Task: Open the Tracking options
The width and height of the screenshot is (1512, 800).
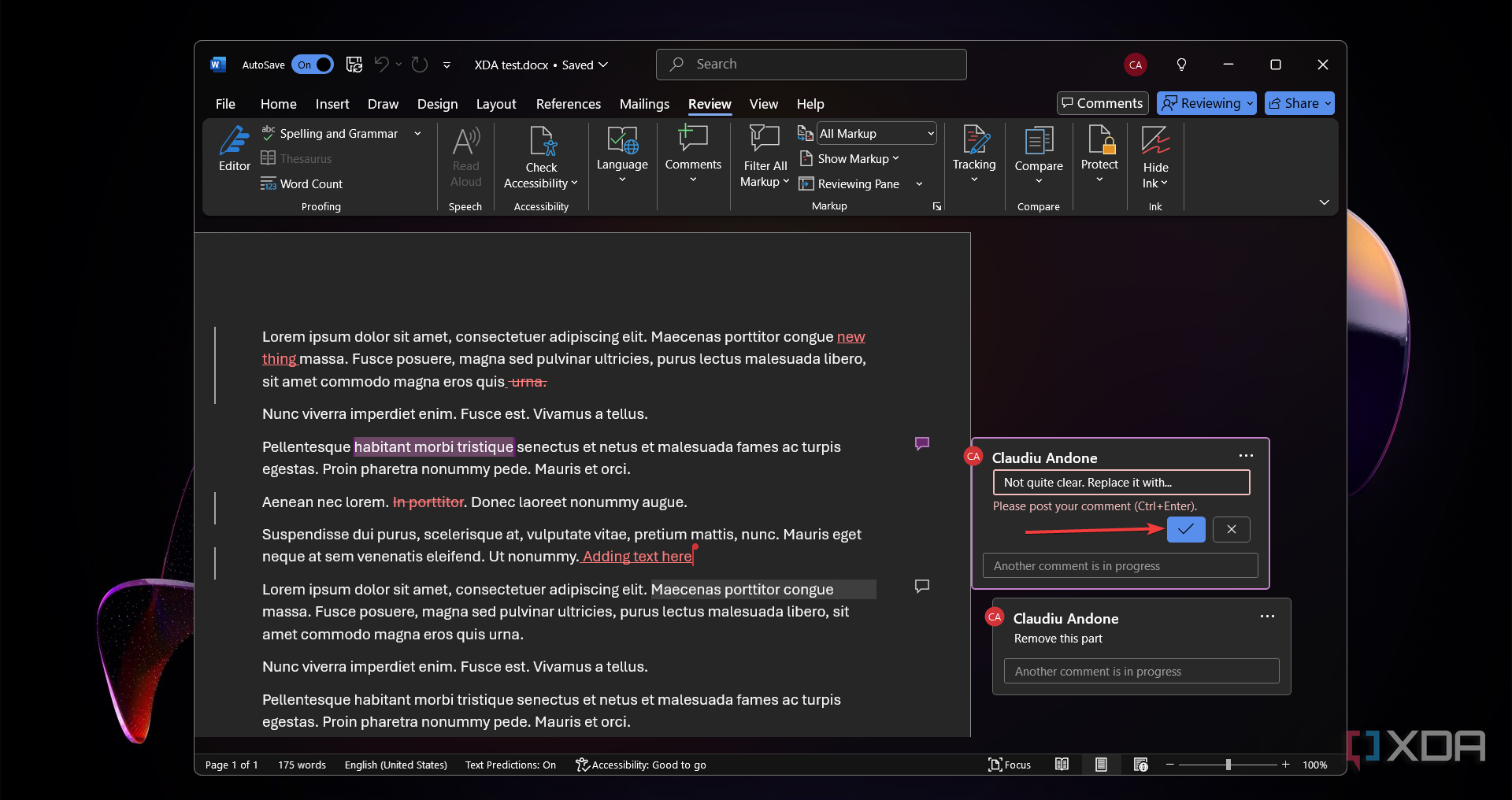Action: [x=974, y=155]
